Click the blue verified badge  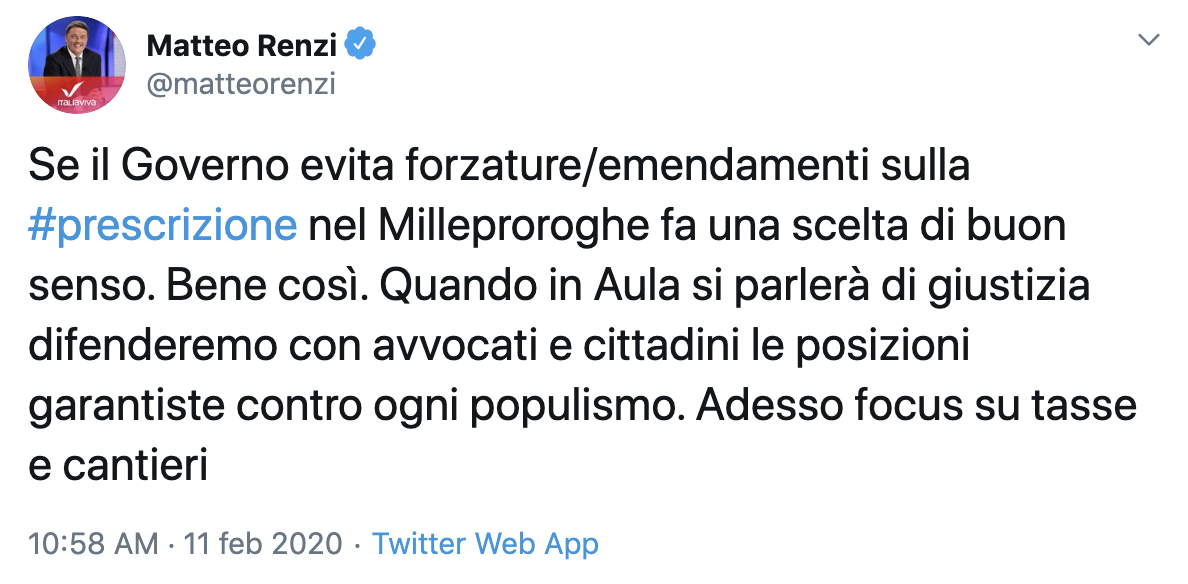pos(361,44)
